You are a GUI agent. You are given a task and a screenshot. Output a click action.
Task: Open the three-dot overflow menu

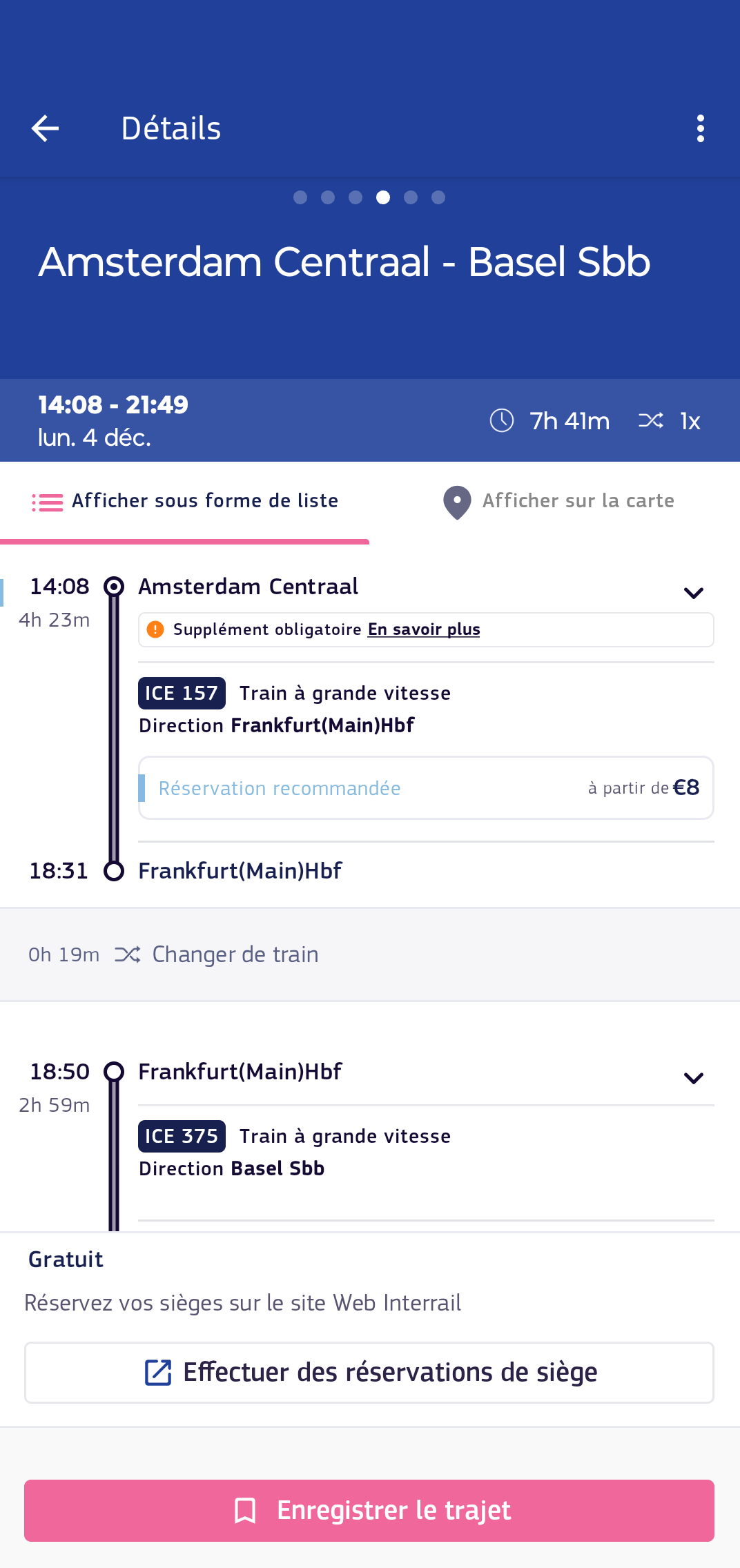pyautogui.click(x=700, y=128)
